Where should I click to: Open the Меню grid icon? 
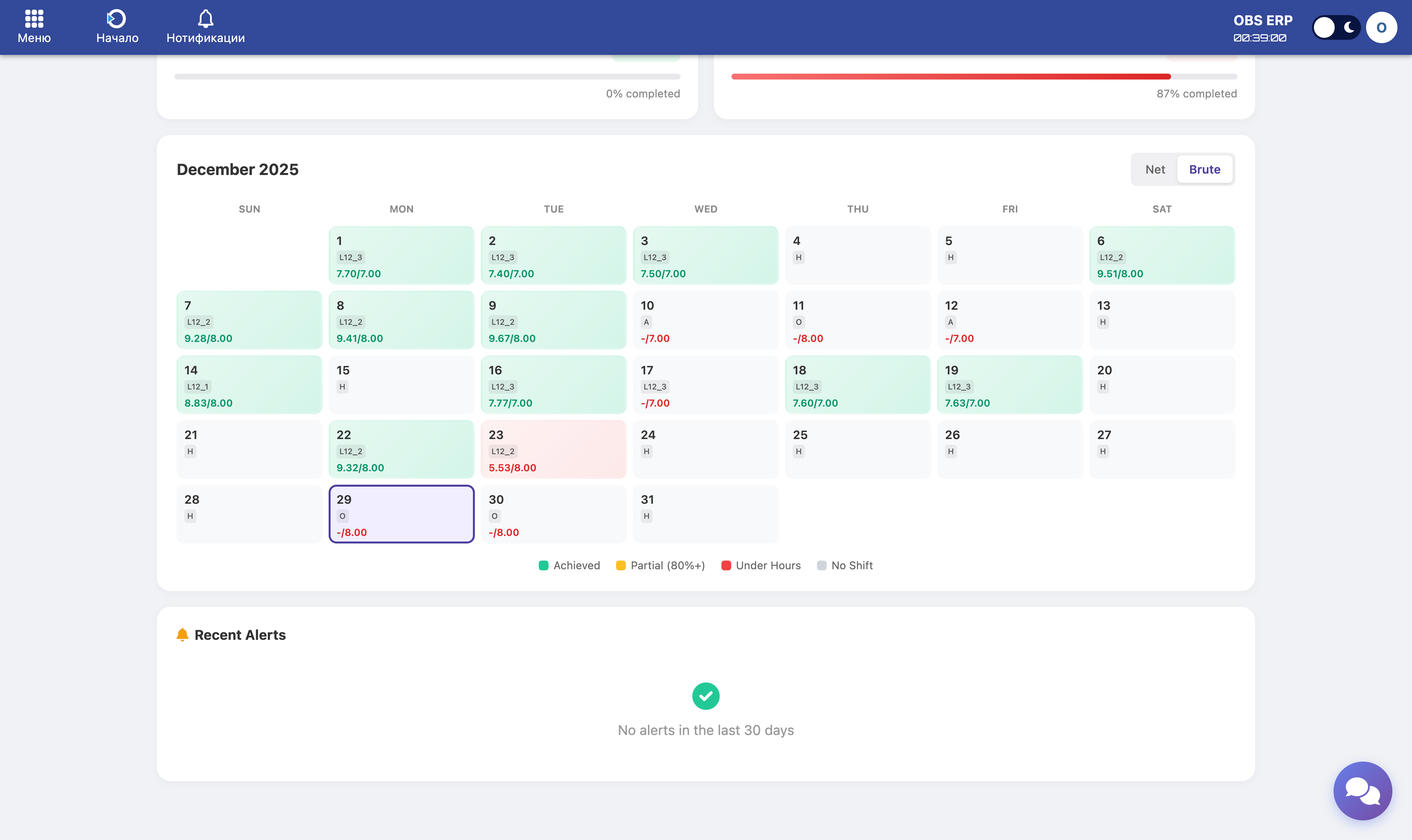(x=34, y=19)
